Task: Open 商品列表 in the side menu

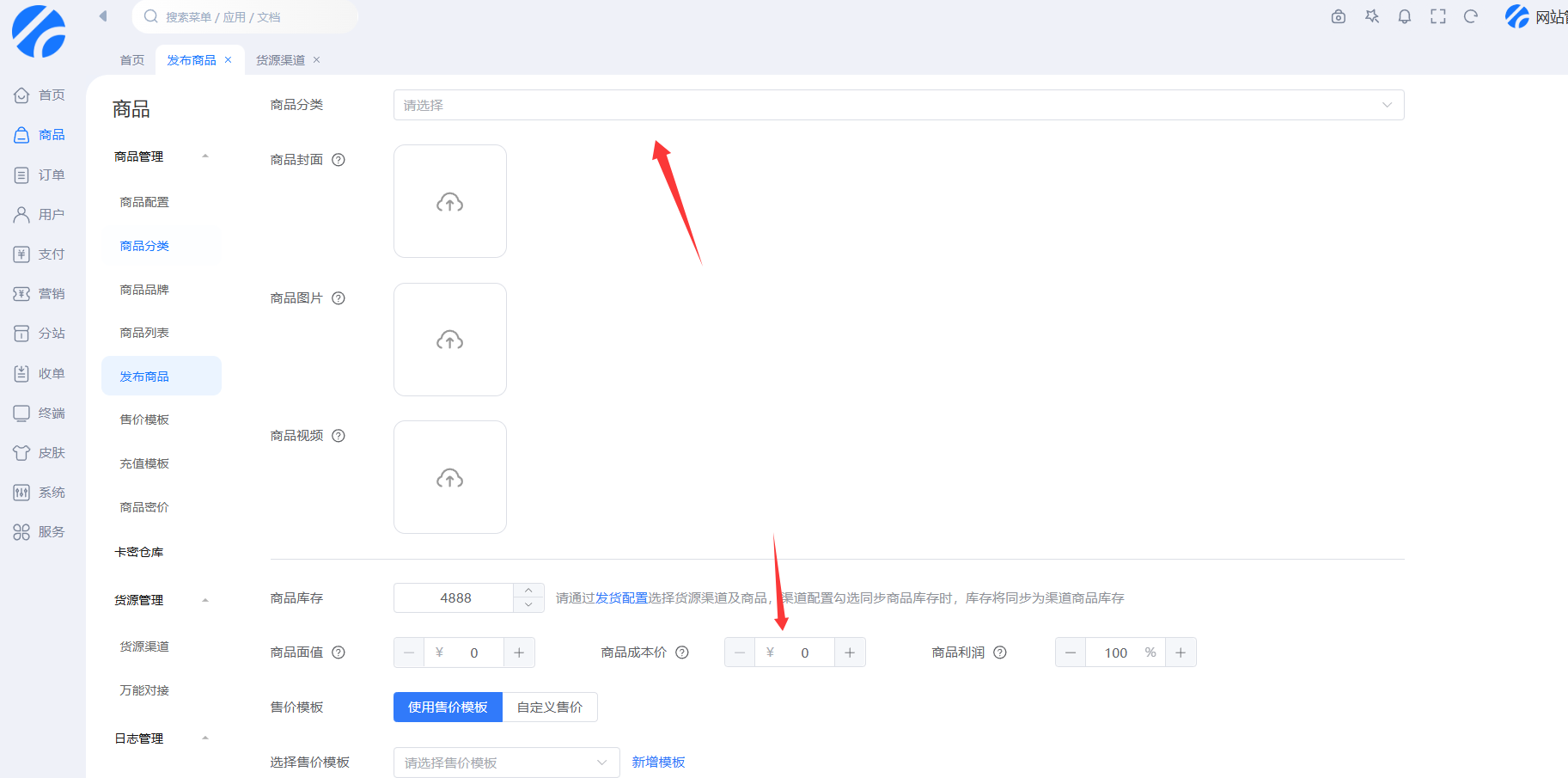Action: (x=144, y=333)
